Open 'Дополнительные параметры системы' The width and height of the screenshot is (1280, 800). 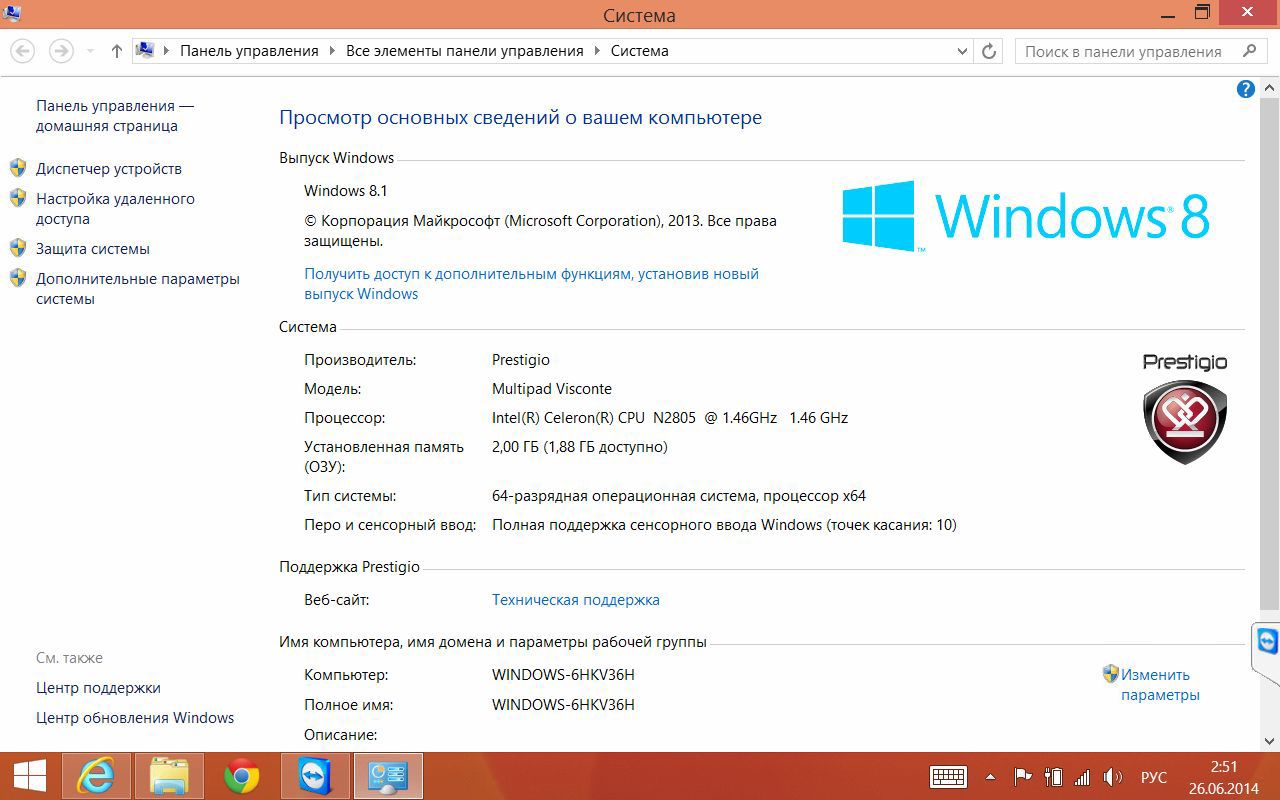(x=138, y=289)
